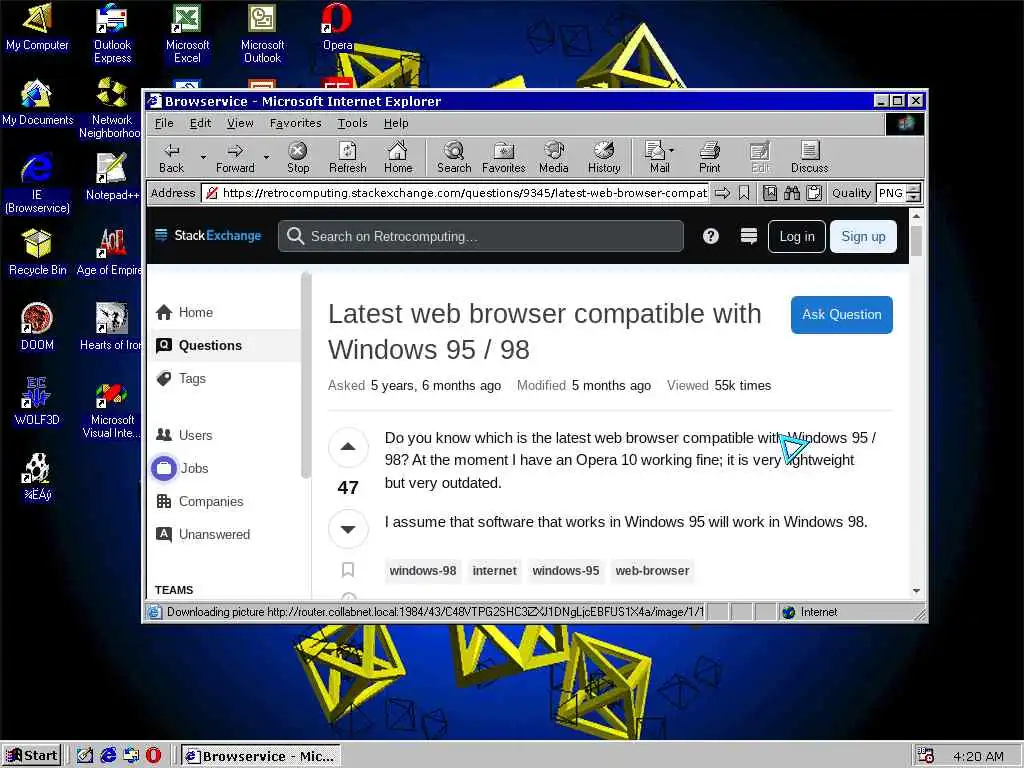Click the Opera quick launch icon in taskbar
Image resolution: width=1024 pixels, height=768 pixels.
[x=153, y=756]
